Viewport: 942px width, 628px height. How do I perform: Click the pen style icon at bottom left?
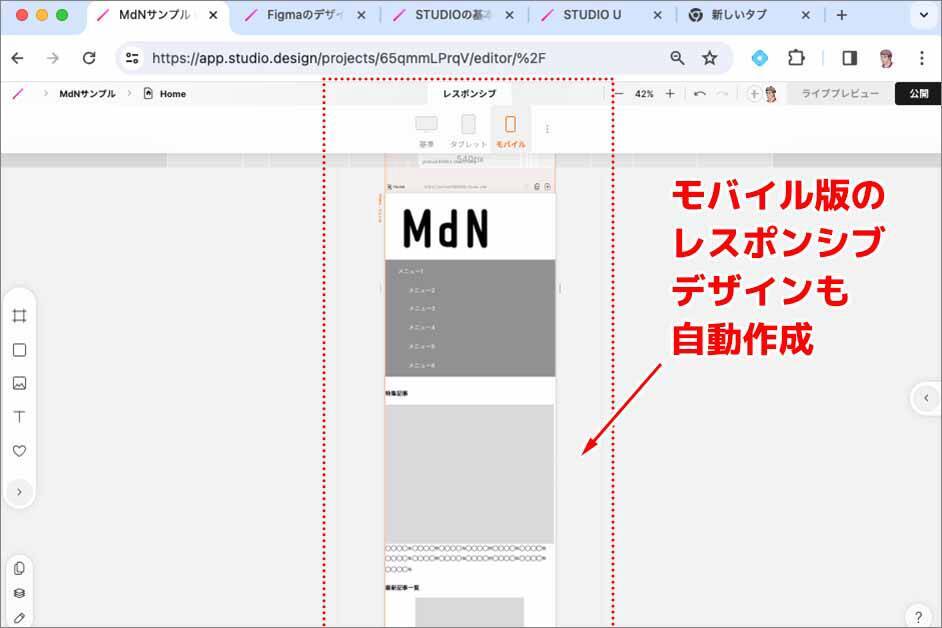click(19, 617)
